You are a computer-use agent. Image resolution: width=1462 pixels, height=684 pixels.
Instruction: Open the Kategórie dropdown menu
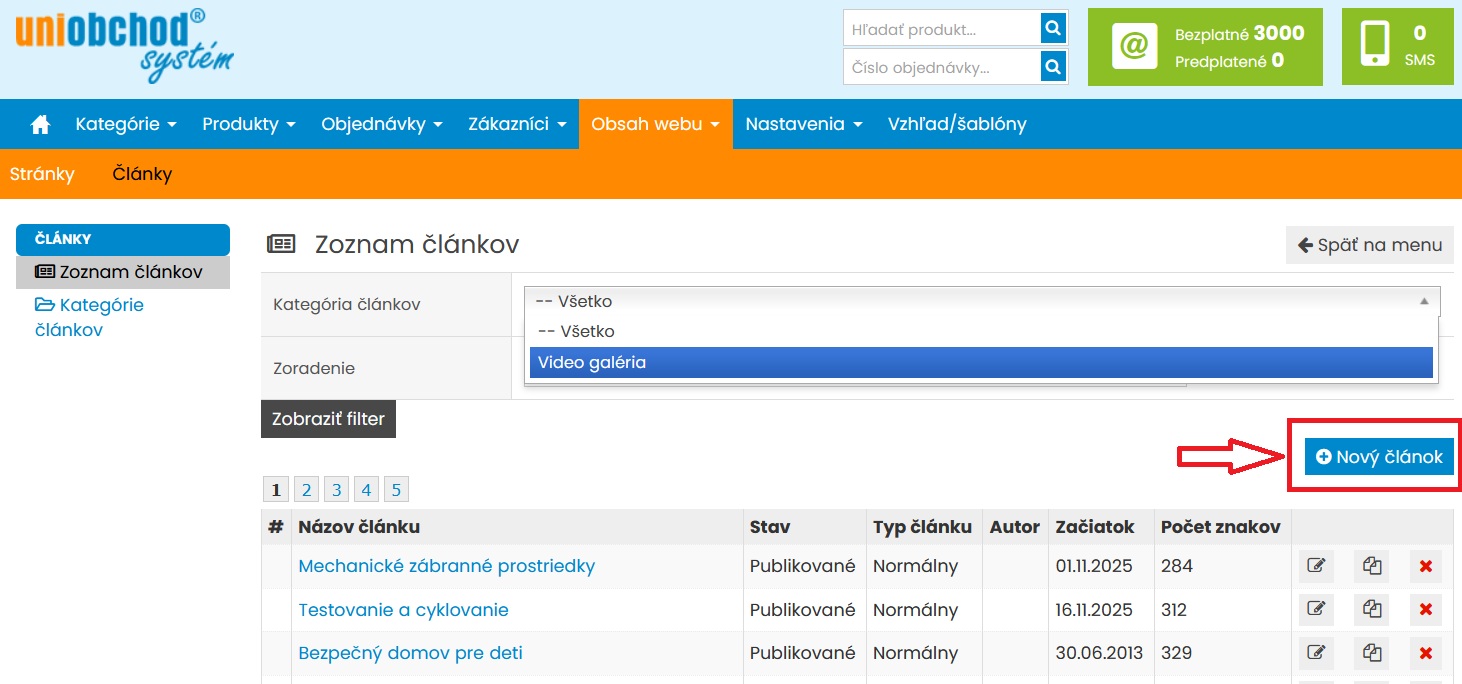126,125
